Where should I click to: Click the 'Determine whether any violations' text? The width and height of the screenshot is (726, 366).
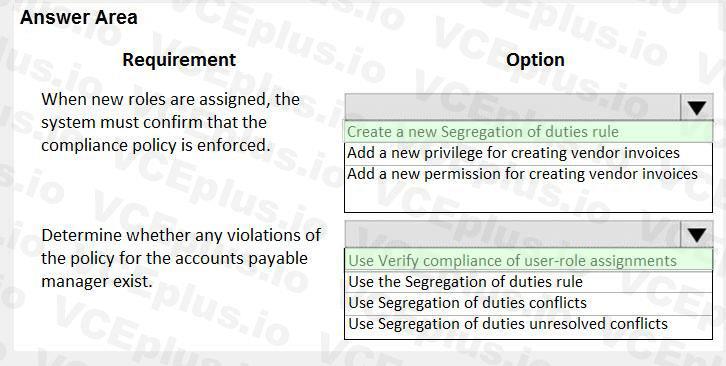(x=181, y=235)
